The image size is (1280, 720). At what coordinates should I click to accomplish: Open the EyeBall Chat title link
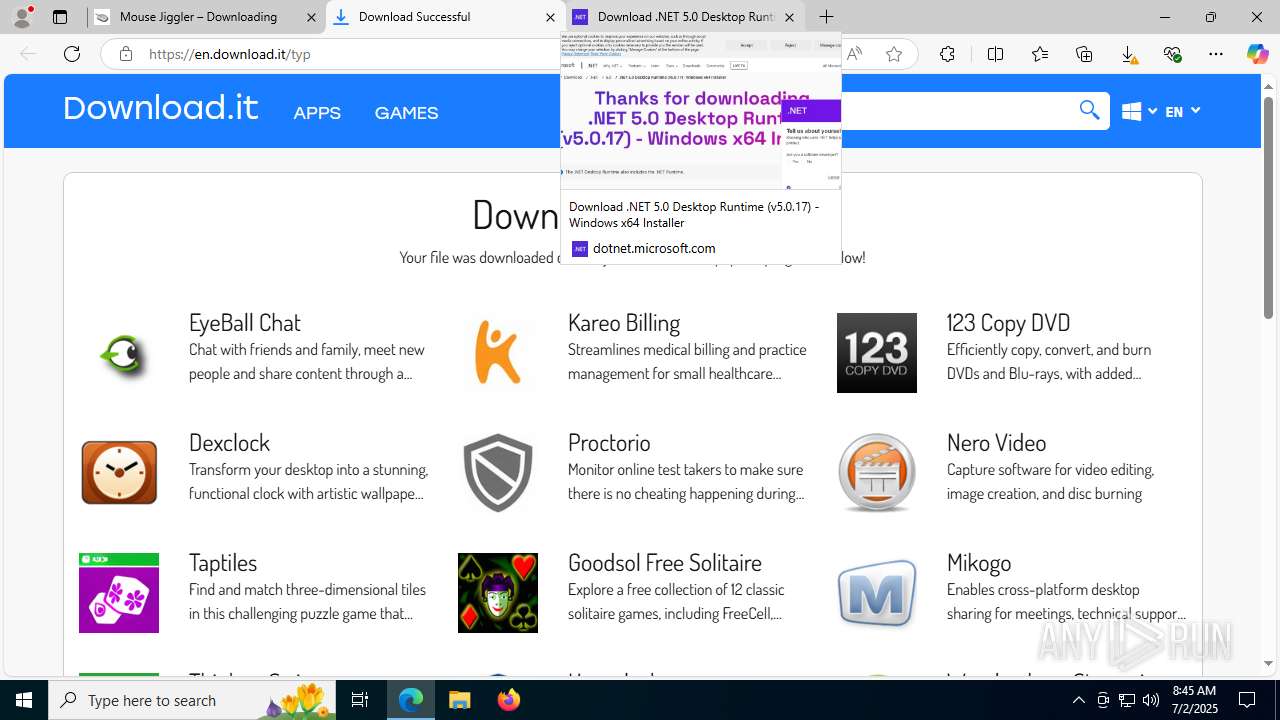(245, 322)
